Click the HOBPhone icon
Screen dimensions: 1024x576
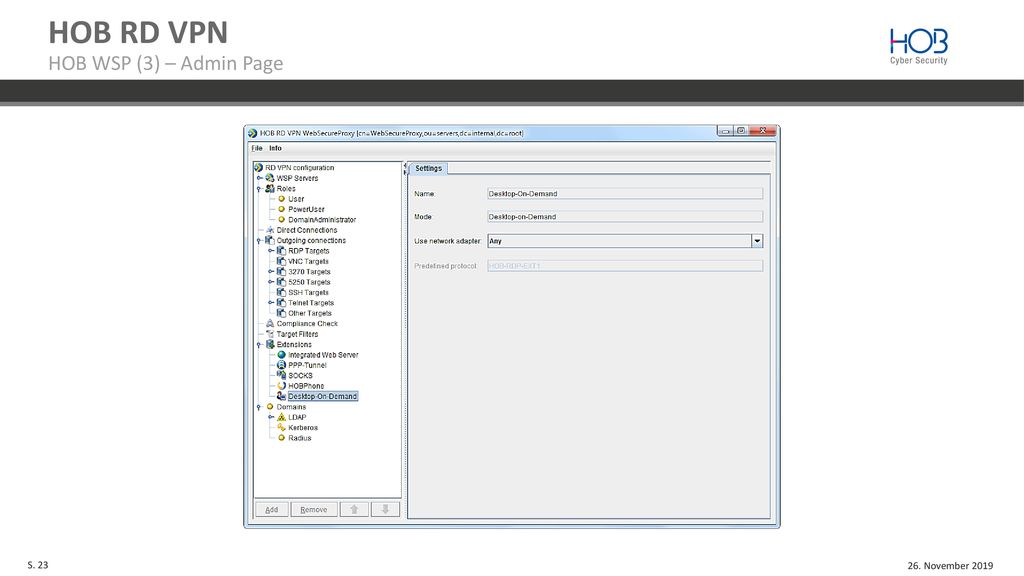[x=281, y=386]
